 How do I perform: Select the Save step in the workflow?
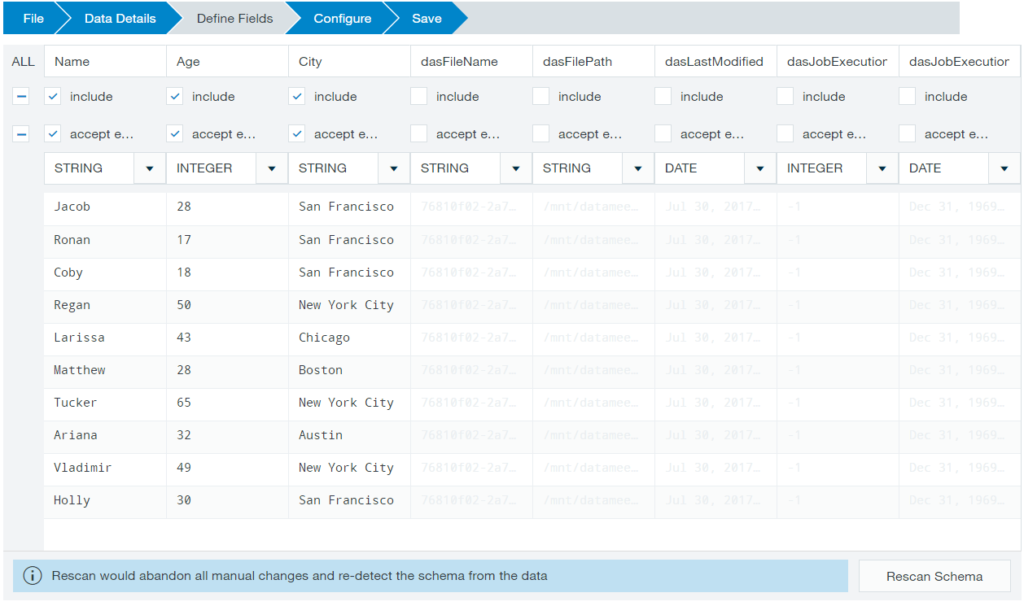[424, 17]
